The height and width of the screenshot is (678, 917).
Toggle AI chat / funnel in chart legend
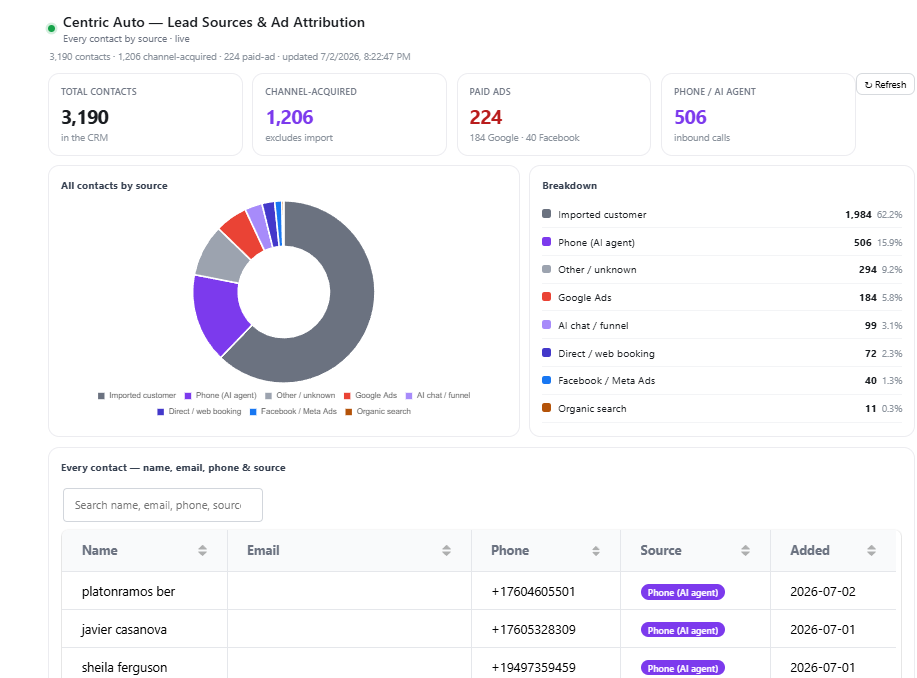pyautogui.click(x=438, y=395)
